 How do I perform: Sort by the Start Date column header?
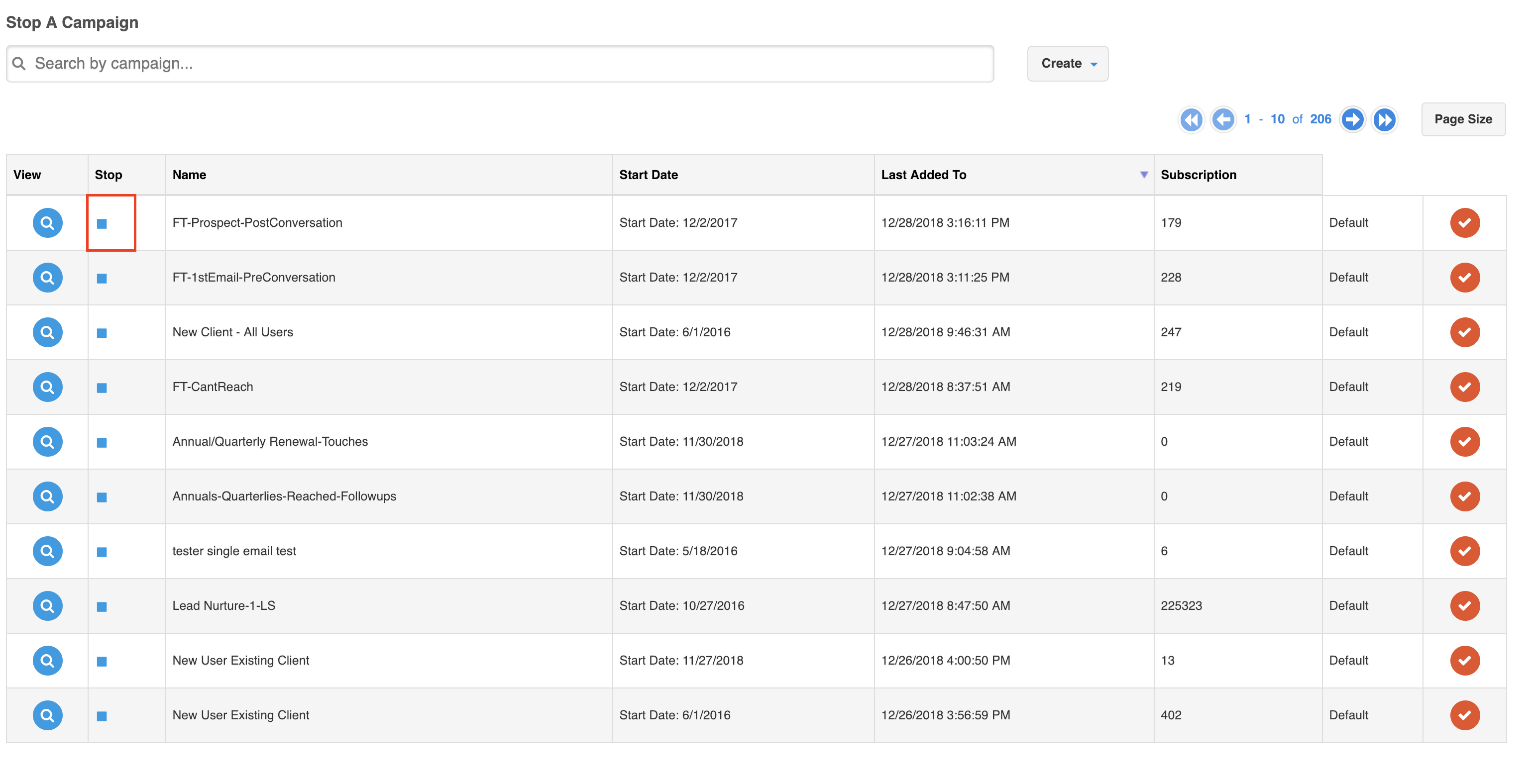(648, 175)
